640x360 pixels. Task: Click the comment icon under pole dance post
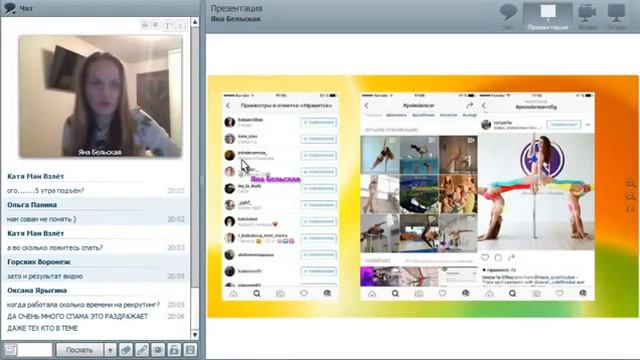pyautogui.click(x=498, y=258)
